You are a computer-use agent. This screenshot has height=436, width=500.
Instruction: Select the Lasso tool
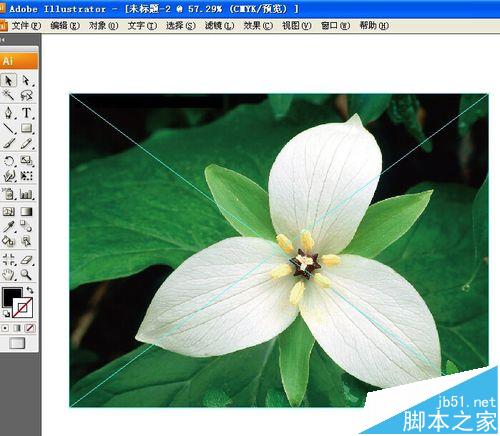click(x=27, y=96)
